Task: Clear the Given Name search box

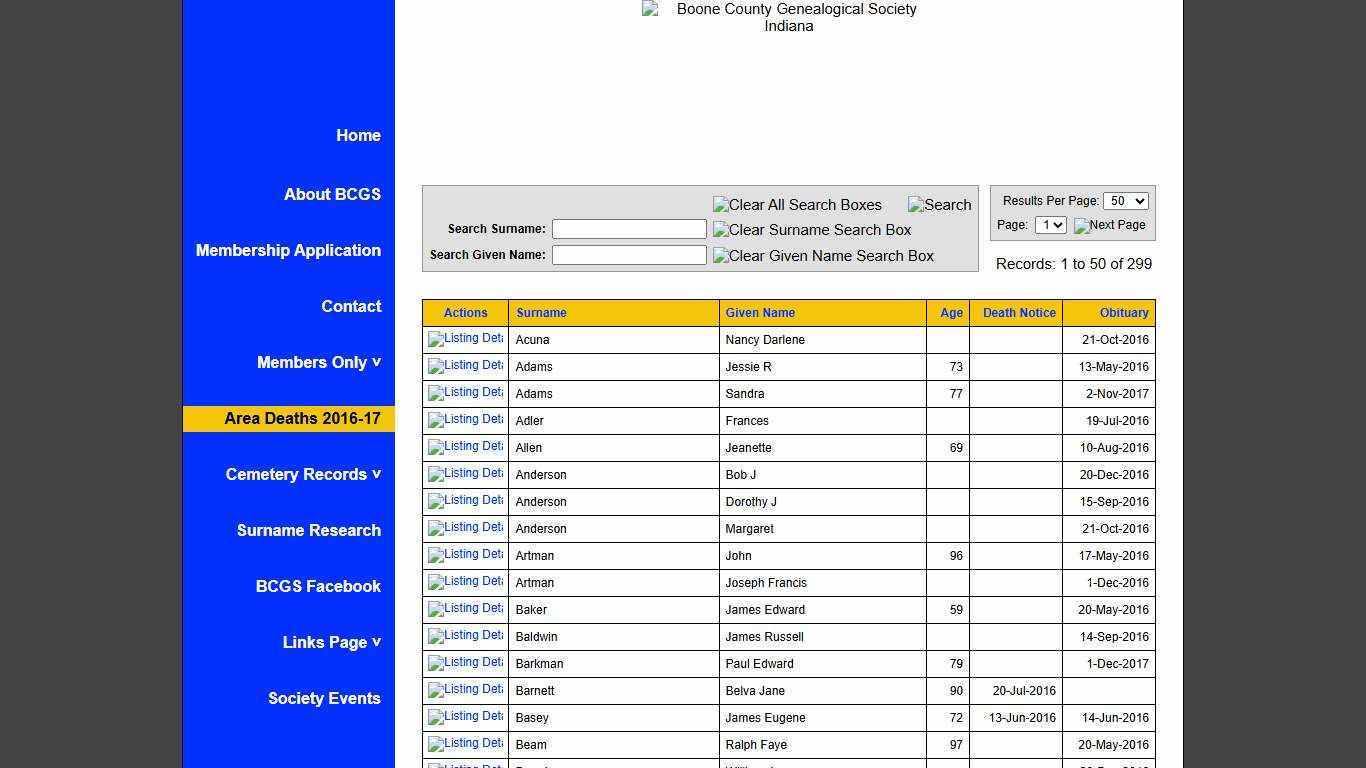Action: 822,256
